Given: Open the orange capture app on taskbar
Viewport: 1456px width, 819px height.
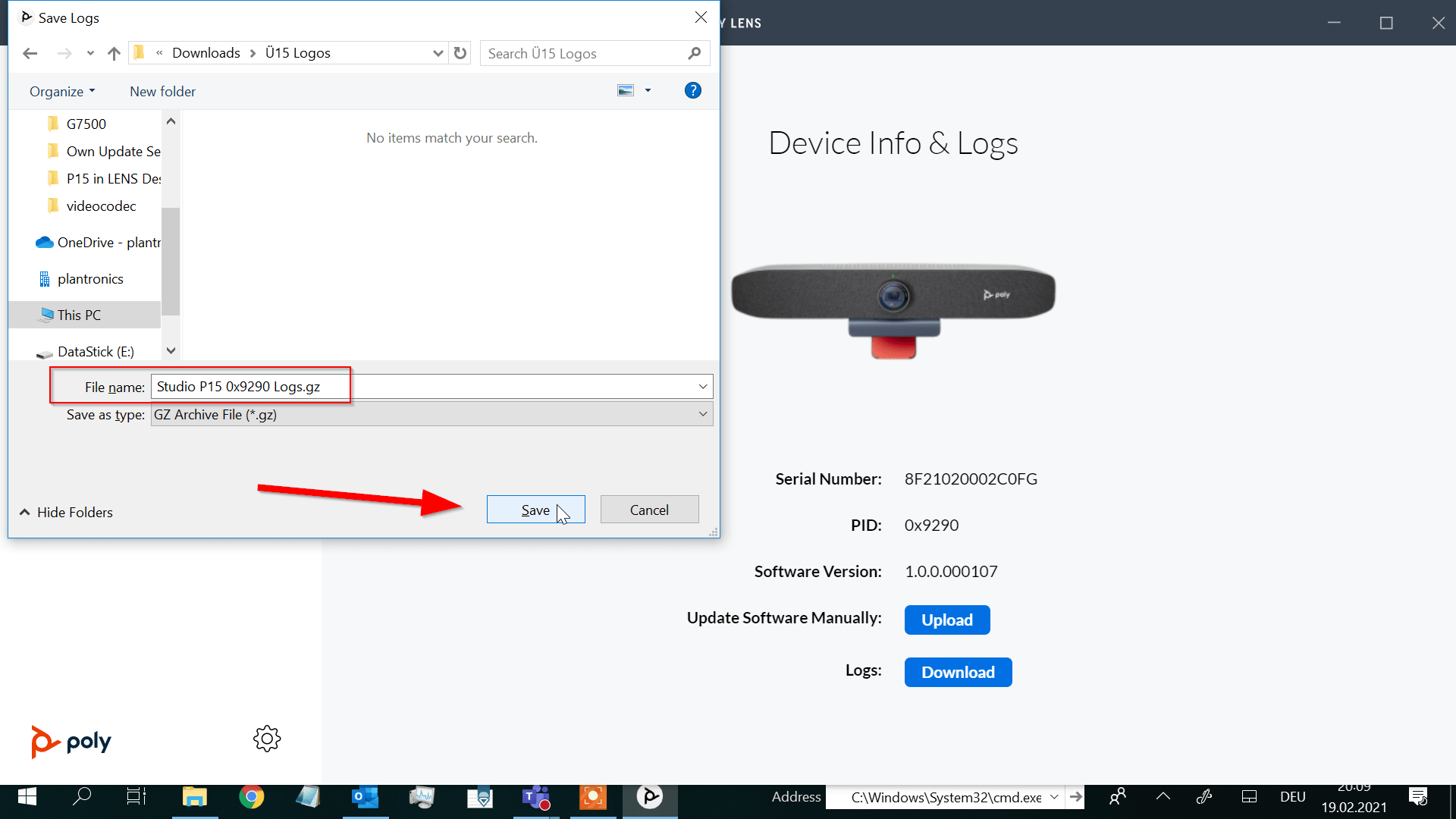Looking at the screenshot, I should [592, 798].
